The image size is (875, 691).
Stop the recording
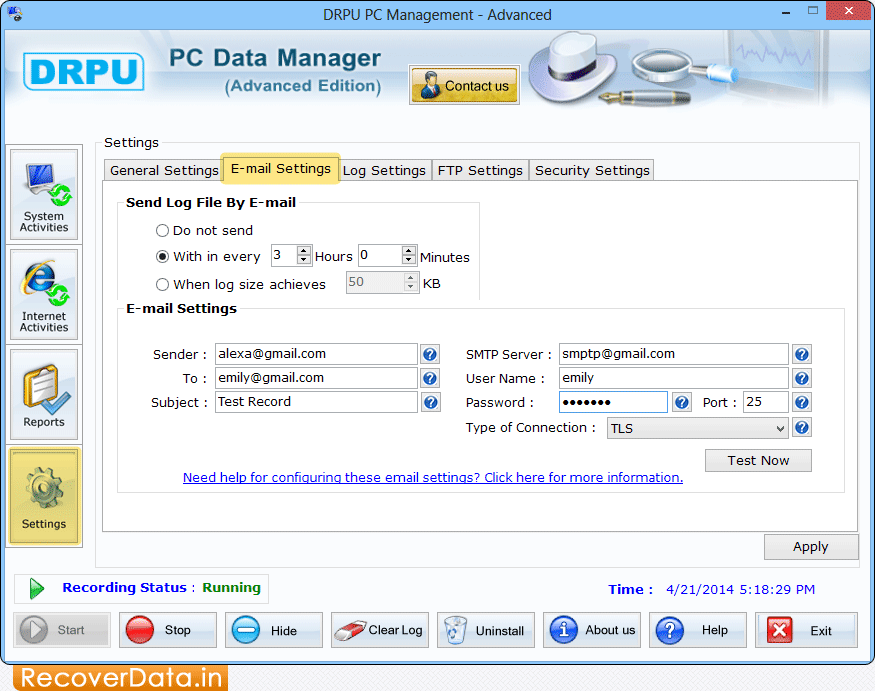click(x=167, y=630)
